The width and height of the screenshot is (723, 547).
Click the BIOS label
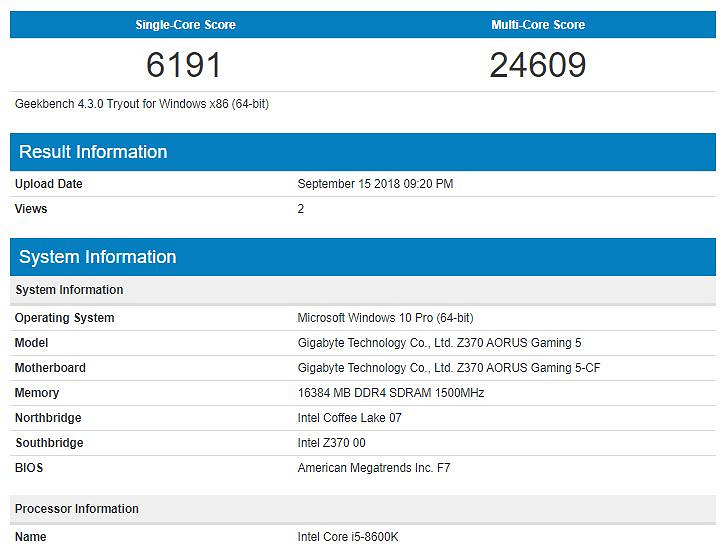[29, 468]
